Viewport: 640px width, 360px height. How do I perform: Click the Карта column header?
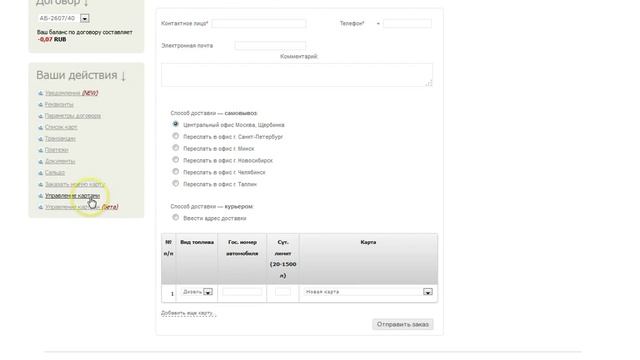pos(368,242)
